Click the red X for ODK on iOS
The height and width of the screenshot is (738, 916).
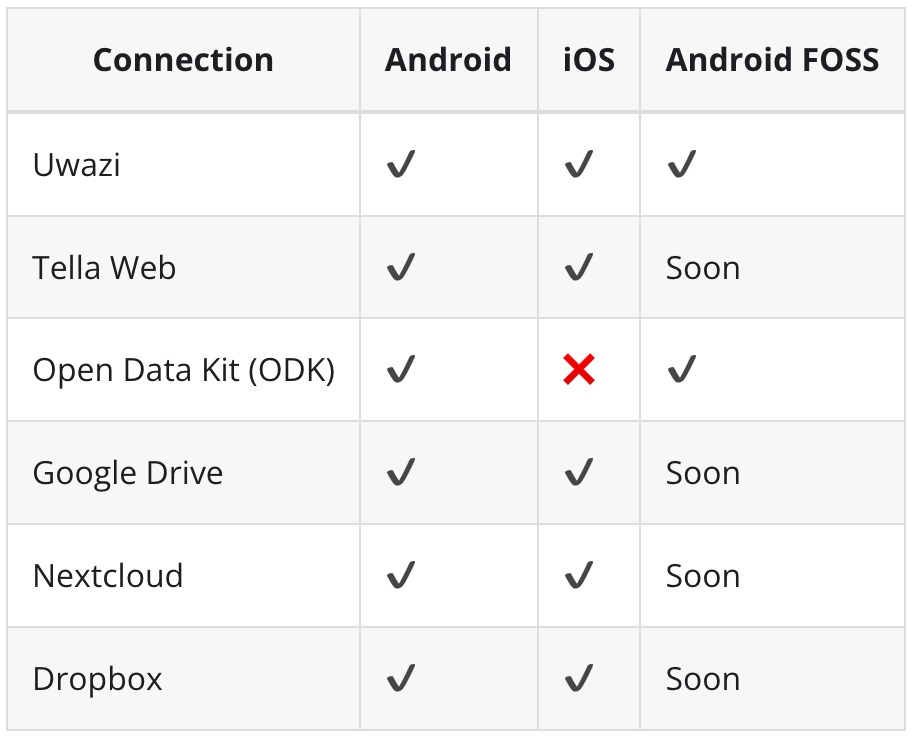579,369
